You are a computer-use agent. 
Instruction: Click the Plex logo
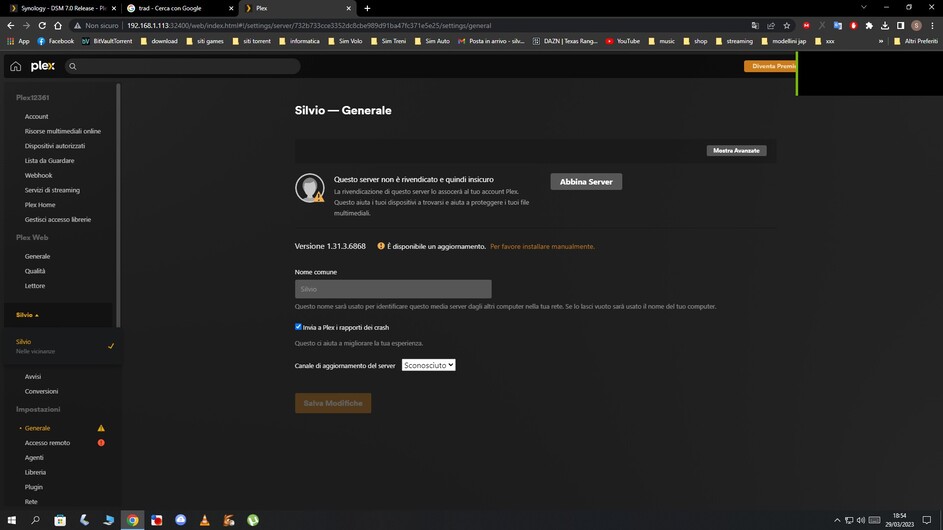pos(43,66)
